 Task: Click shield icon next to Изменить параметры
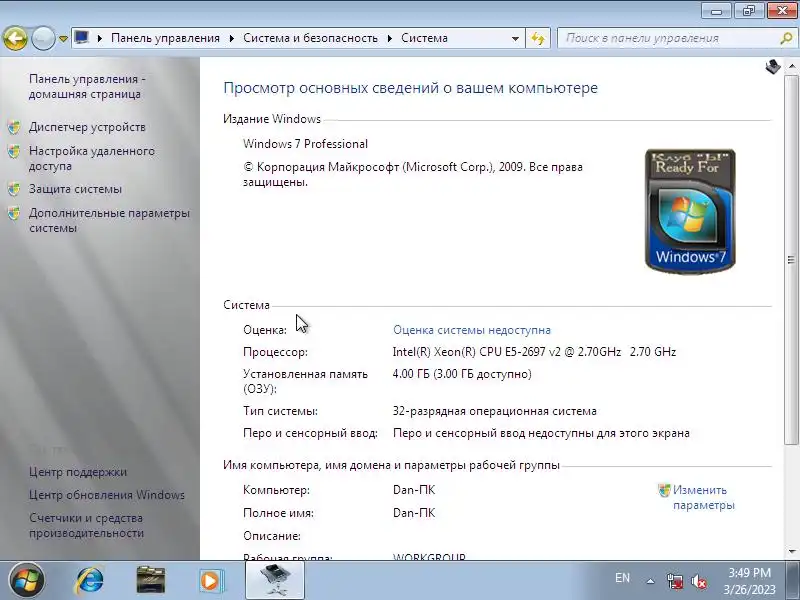tap(664, 490)
